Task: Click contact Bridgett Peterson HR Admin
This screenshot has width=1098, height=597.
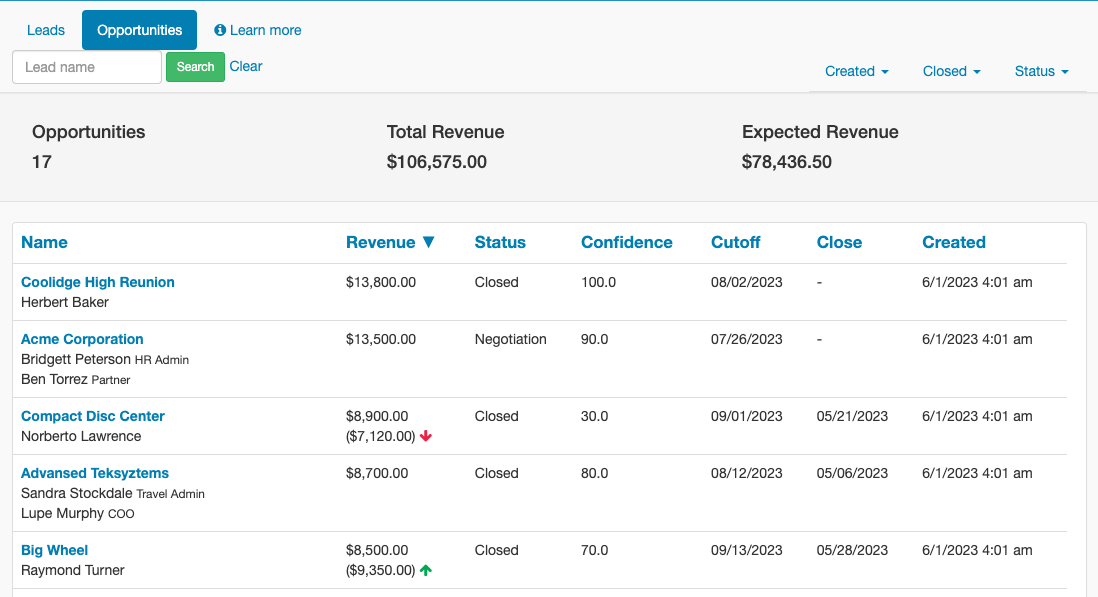Action: coord(105,359)
